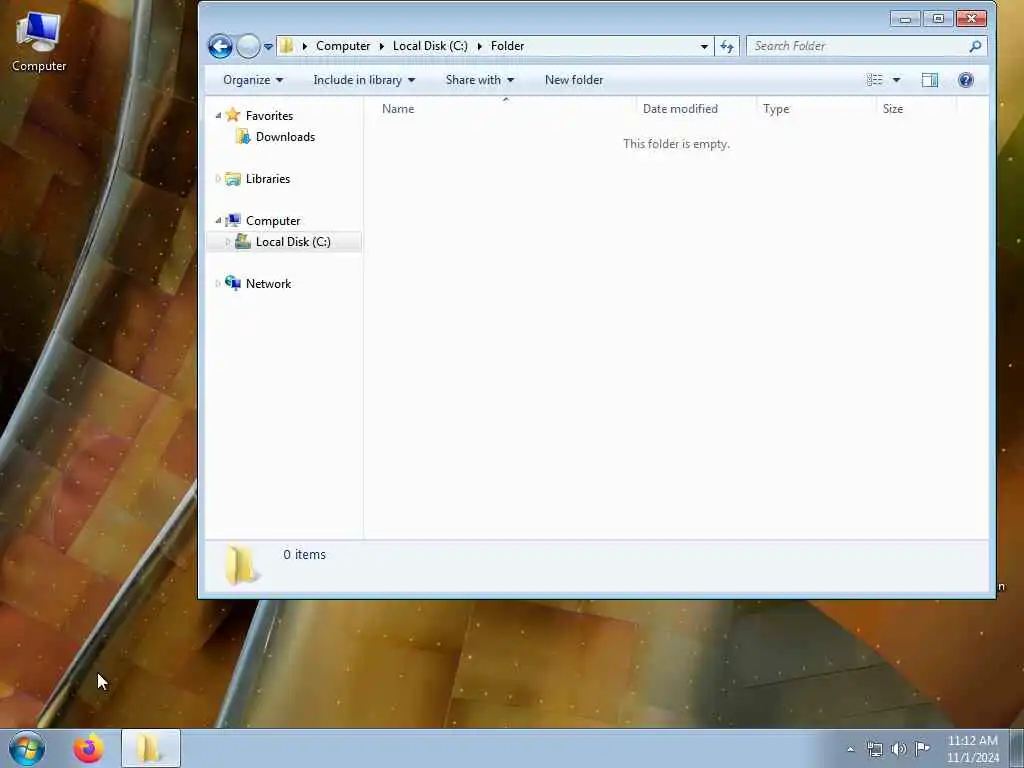Click the Libraries icon
Image resolution: width=1024 pixels, height=768 pixels.
click(x=233, y=178)
